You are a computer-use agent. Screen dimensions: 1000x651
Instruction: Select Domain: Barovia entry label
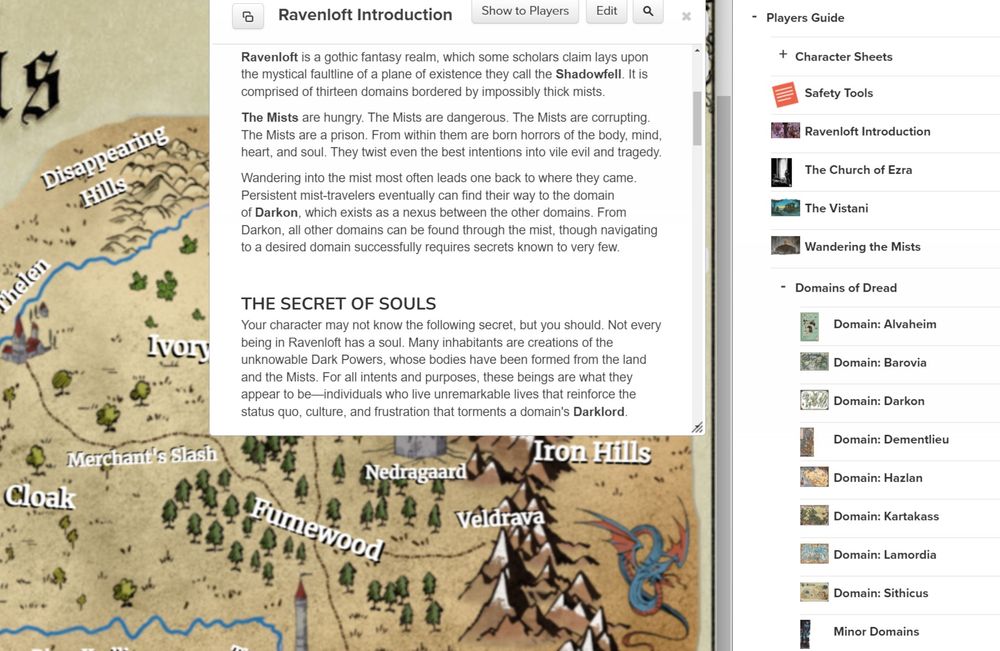coord(879,362)
